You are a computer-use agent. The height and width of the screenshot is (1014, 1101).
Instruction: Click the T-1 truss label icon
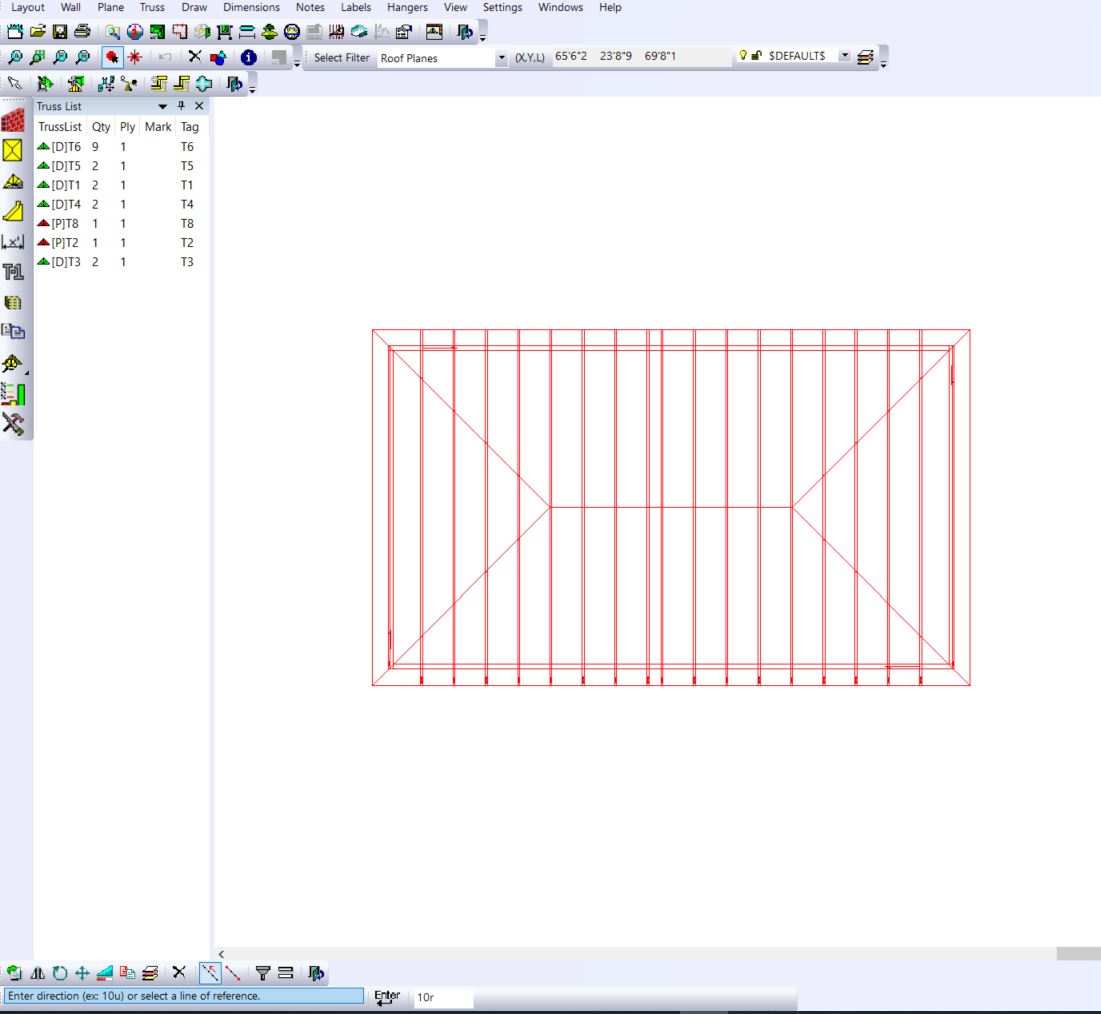coord(13,271)
